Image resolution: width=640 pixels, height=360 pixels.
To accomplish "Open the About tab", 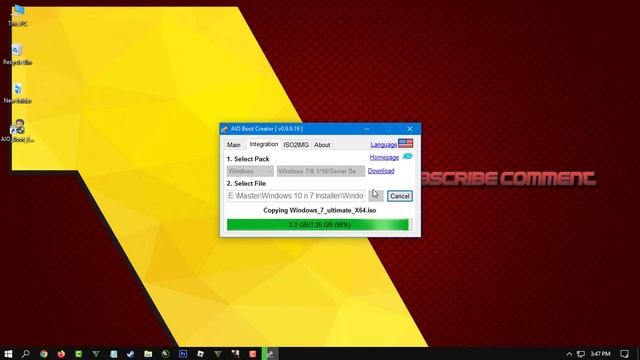I will (x=322, y=145).
